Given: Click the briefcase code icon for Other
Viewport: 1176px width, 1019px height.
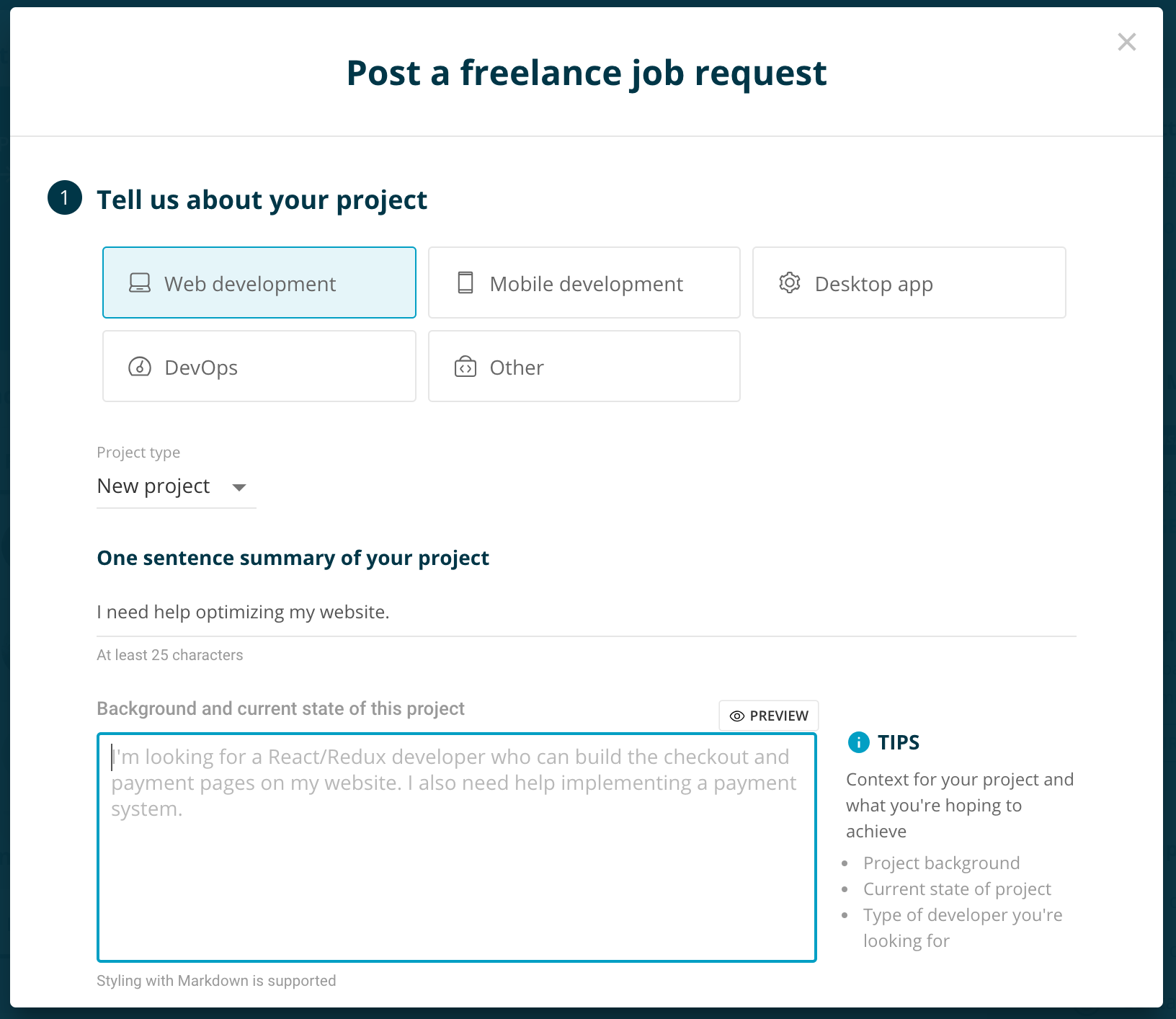Looking at the screenshot, I should point(465,367).
